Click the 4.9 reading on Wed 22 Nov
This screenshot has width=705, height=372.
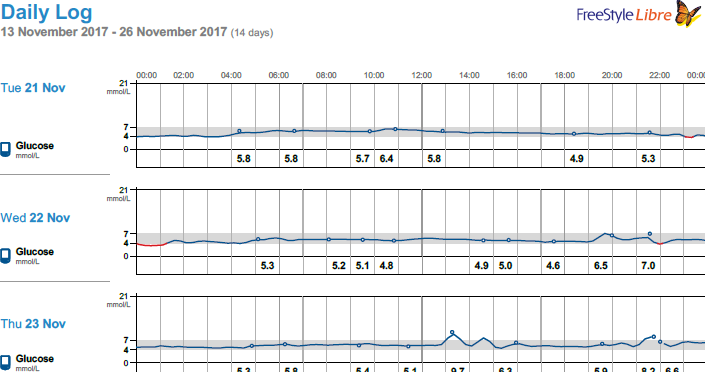tap(482, 266)
